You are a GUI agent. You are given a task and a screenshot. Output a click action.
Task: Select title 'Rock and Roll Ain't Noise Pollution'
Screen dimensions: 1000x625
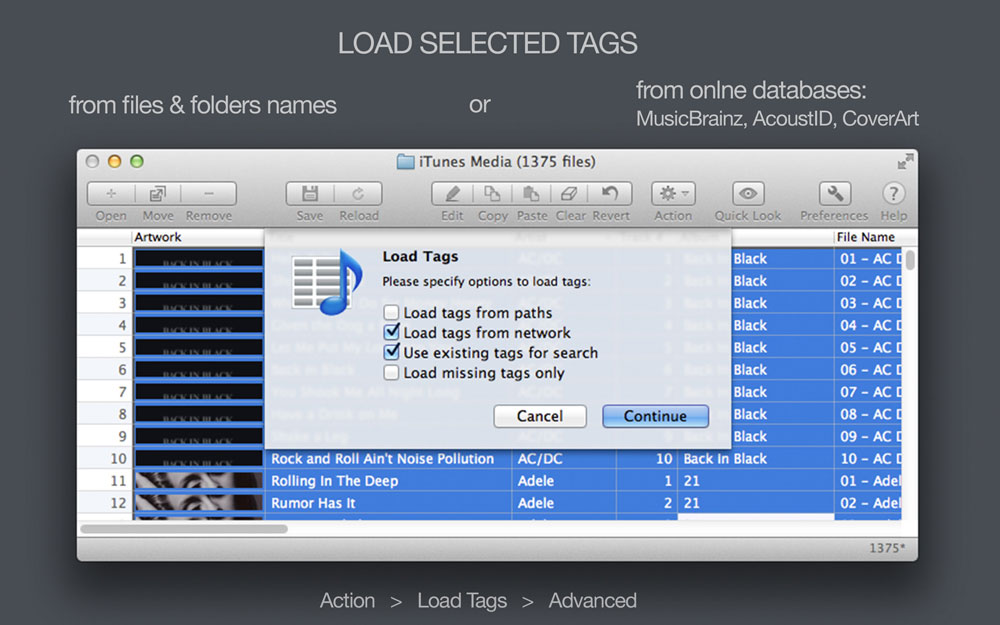(383, 459)
